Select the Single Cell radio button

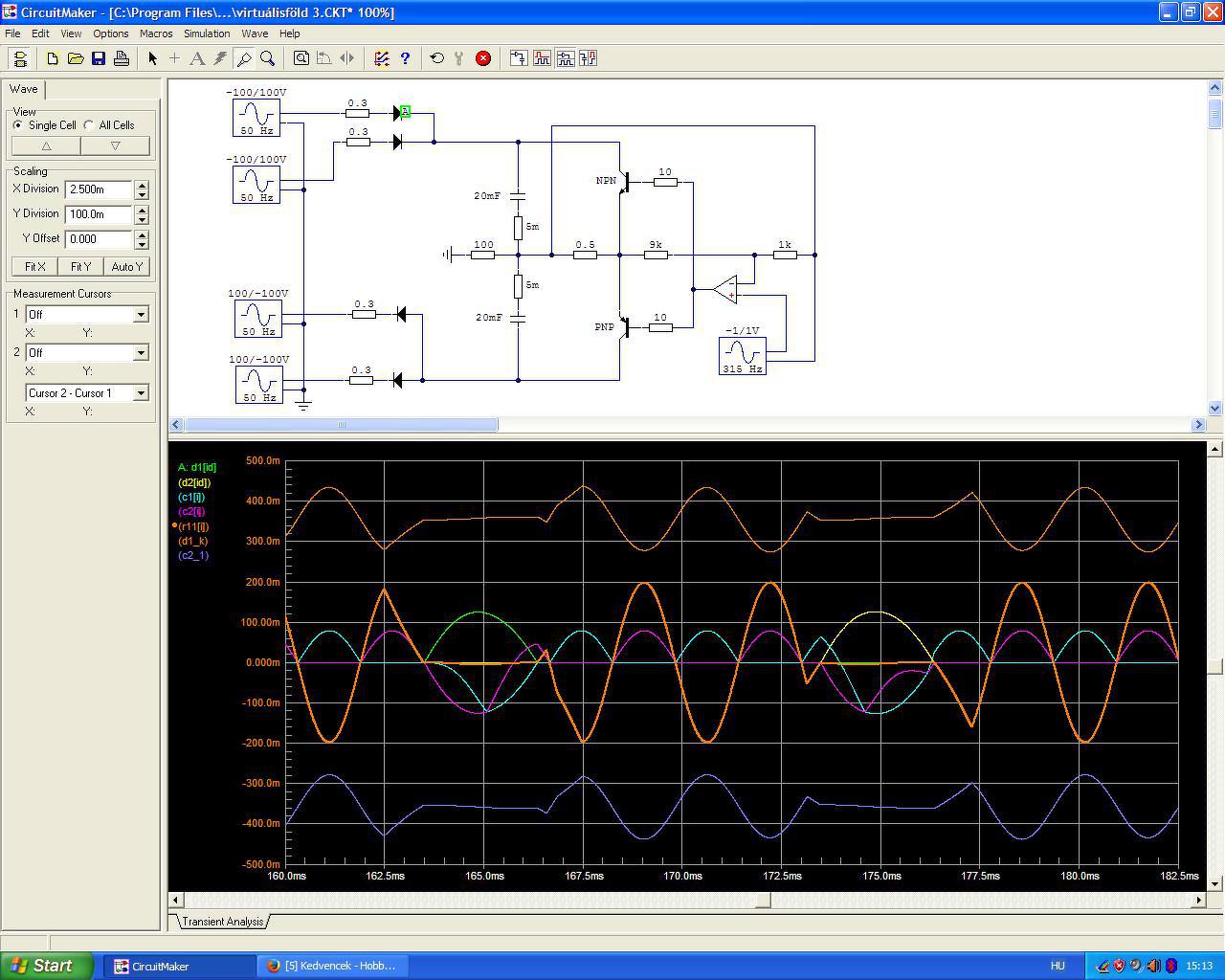tap(18, 125)
